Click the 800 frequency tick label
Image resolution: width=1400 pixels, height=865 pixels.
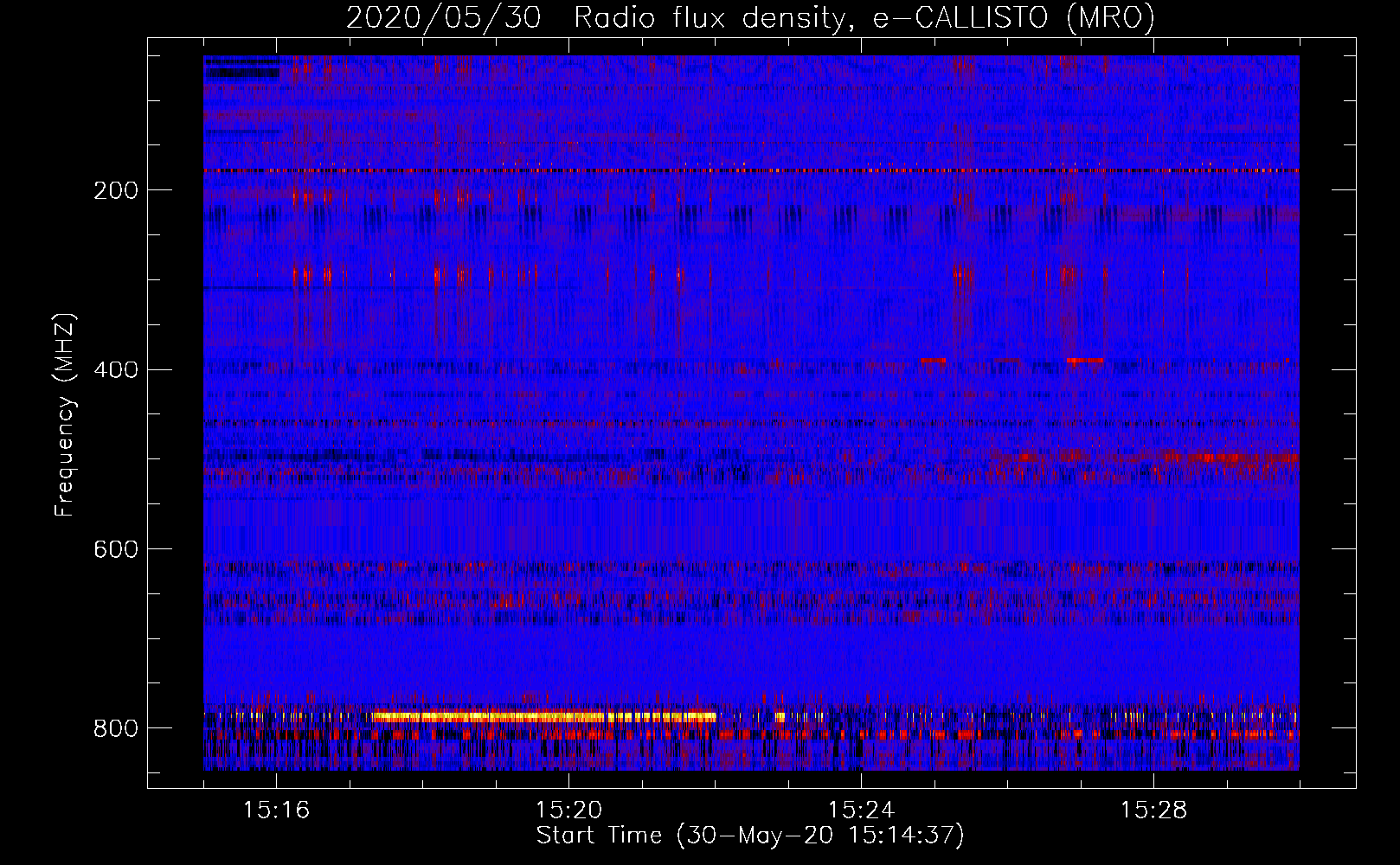(116, 728)
